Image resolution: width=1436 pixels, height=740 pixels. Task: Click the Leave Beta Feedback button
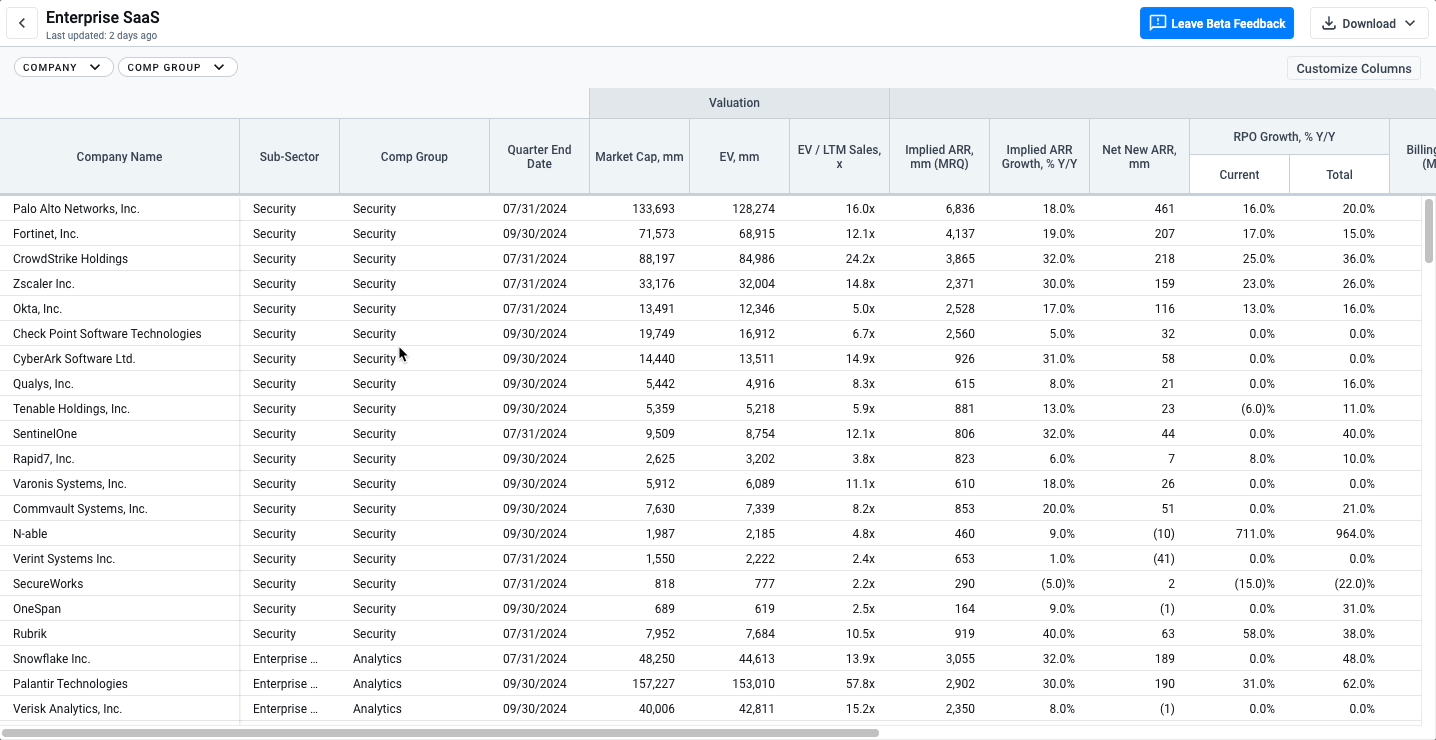click(1217, 23)
